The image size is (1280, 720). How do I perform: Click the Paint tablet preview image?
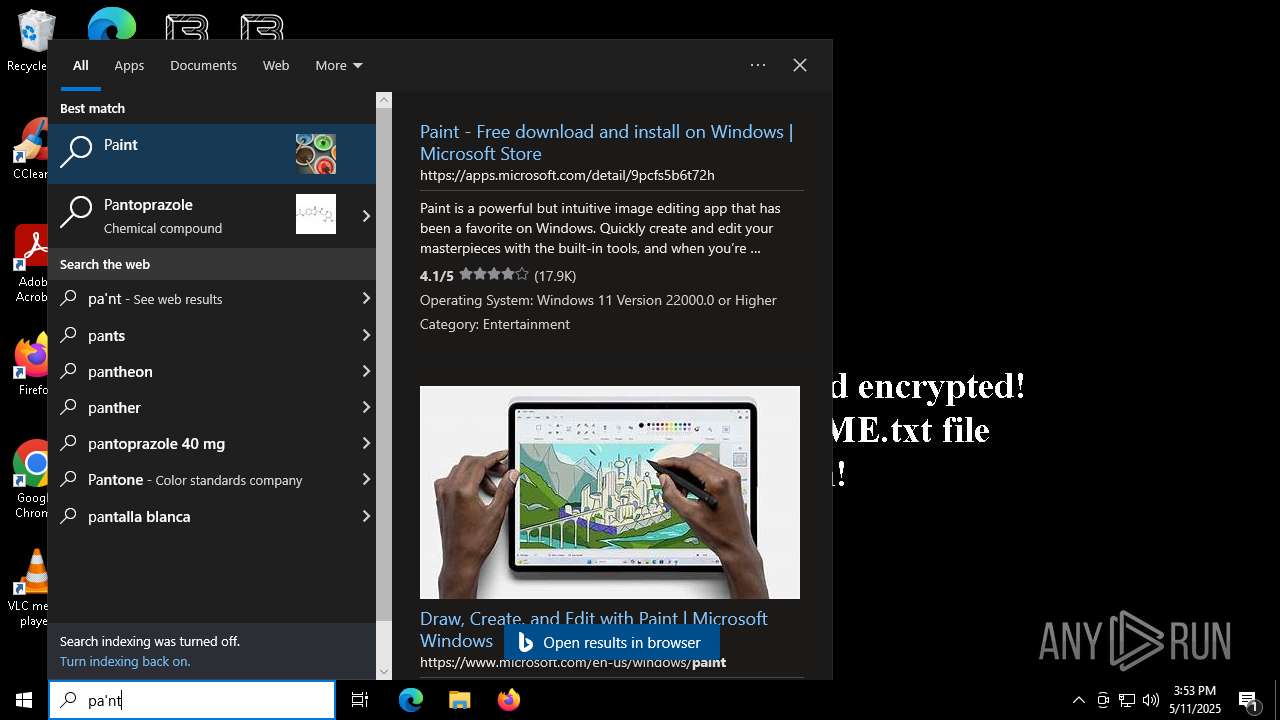pos(610,492)
